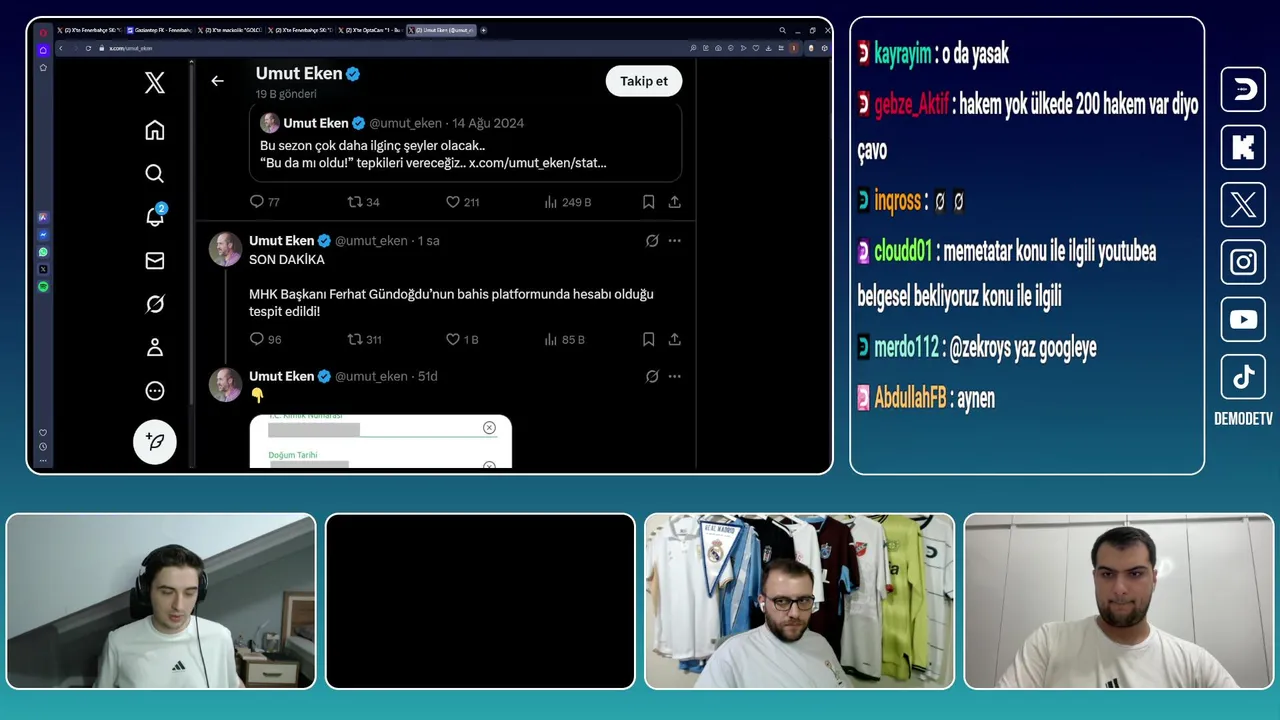Open Aria AI in the Opera sidebar
Screen dimensions: 1280x720
pyautogui.click(x=43, y=217)
